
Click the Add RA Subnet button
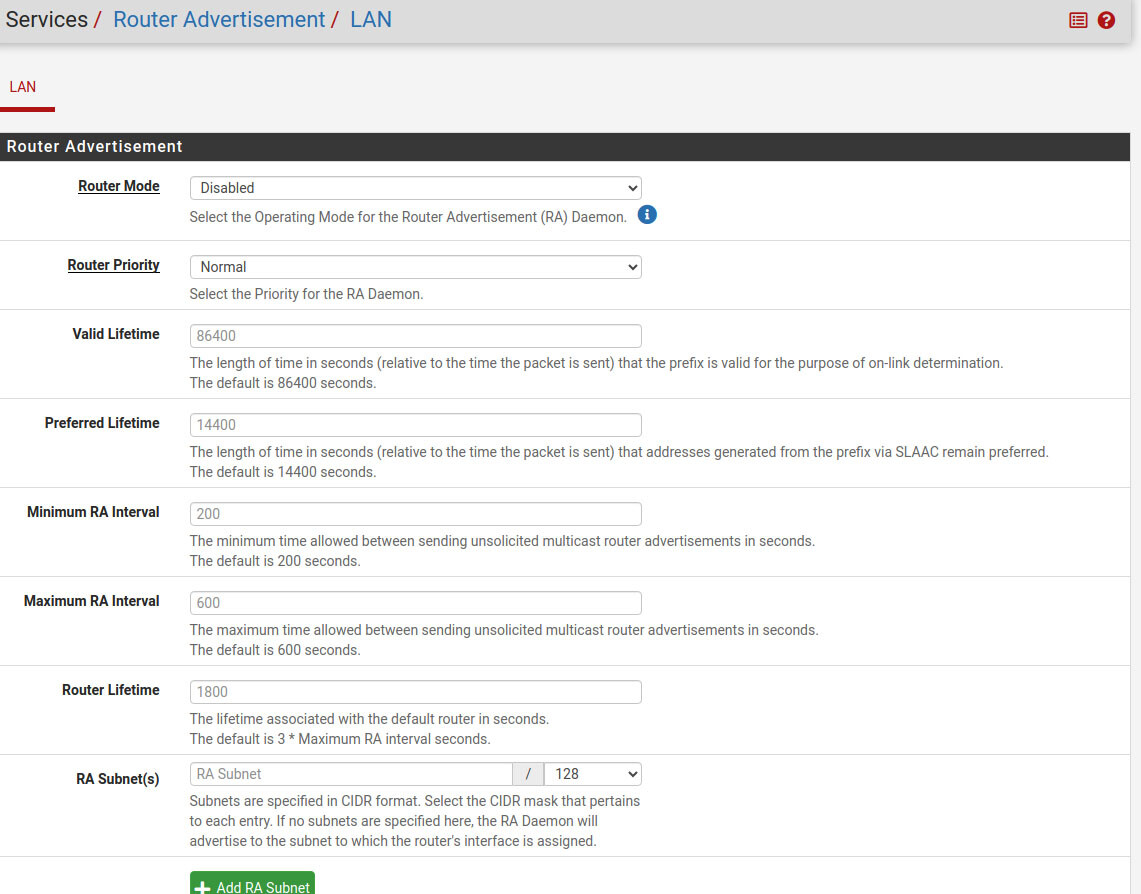click(253, 884)
